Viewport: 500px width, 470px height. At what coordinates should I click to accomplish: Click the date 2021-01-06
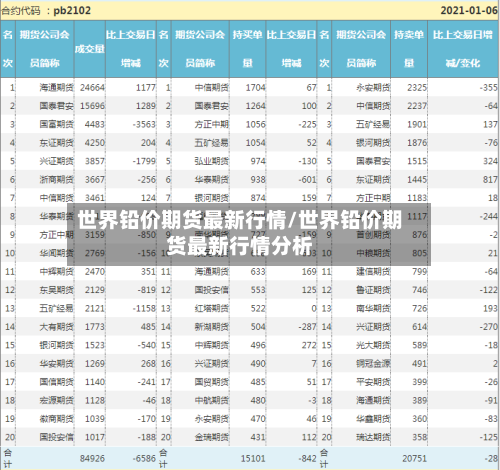[469, 11]
